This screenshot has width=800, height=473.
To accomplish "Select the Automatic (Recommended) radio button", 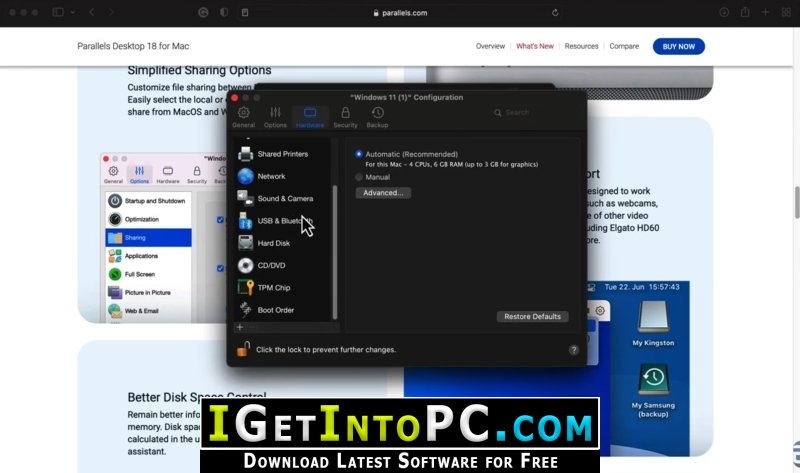I will pos(359,154).
